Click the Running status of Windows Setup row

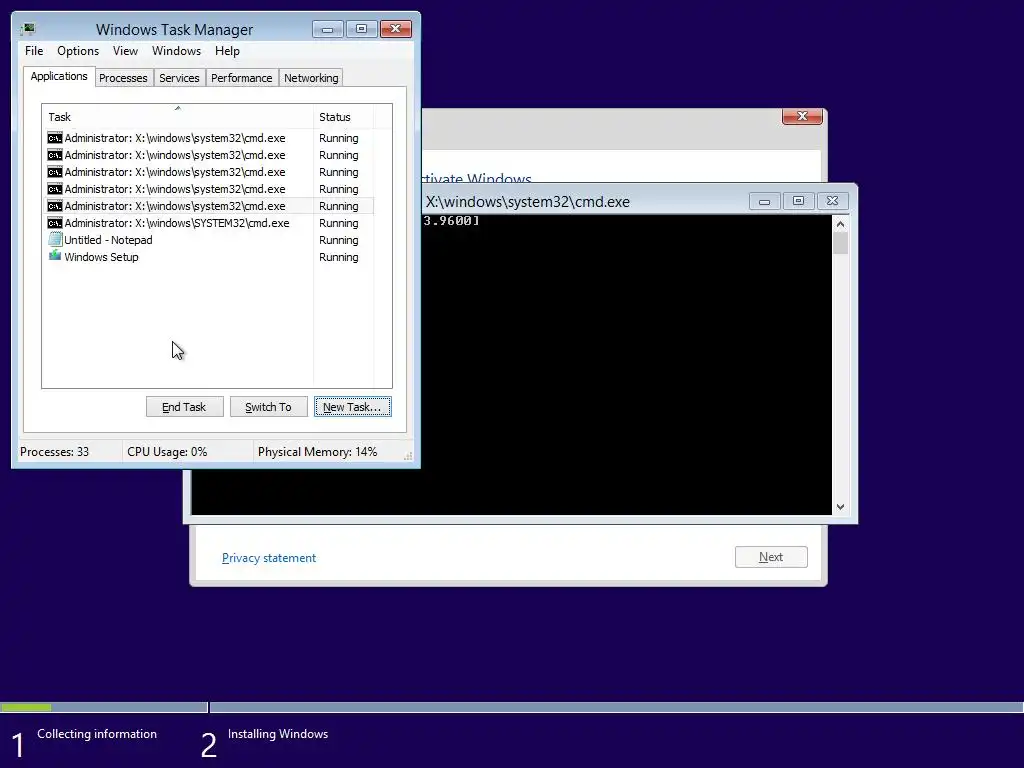(338, 257)
